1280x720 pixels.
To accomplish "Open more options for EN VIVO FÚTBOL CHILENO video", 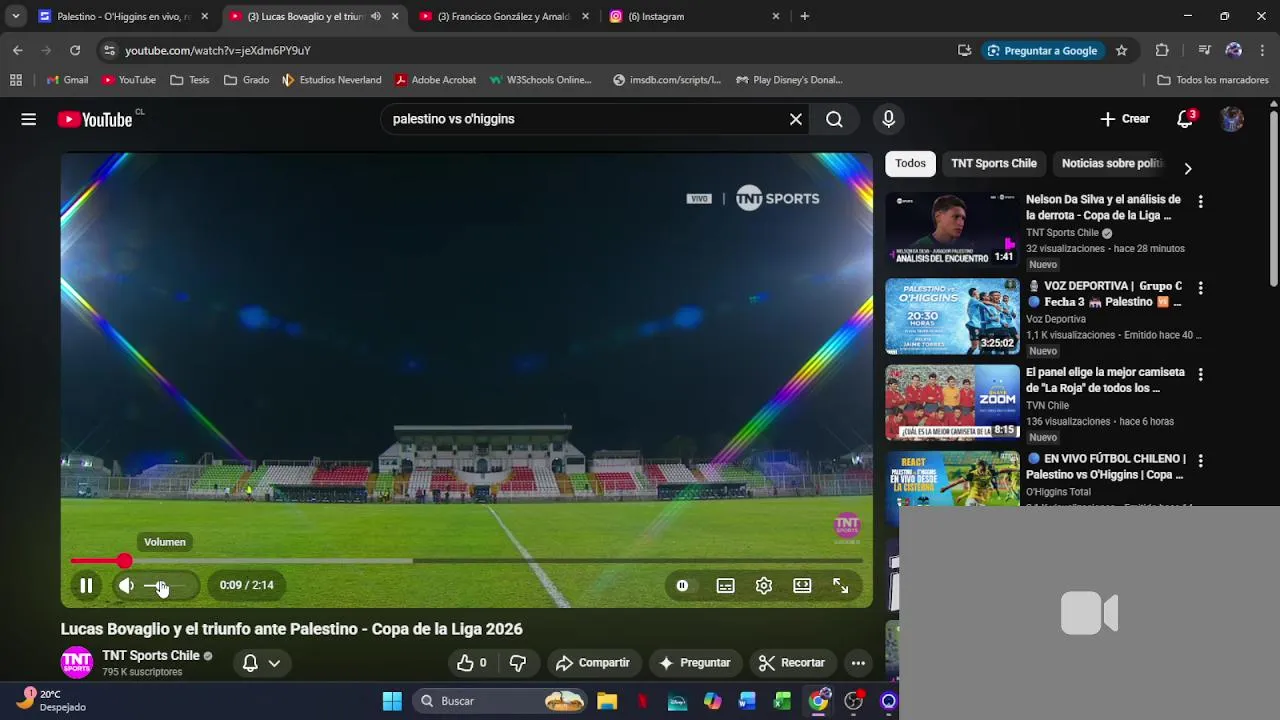I will coord(1200,461).
